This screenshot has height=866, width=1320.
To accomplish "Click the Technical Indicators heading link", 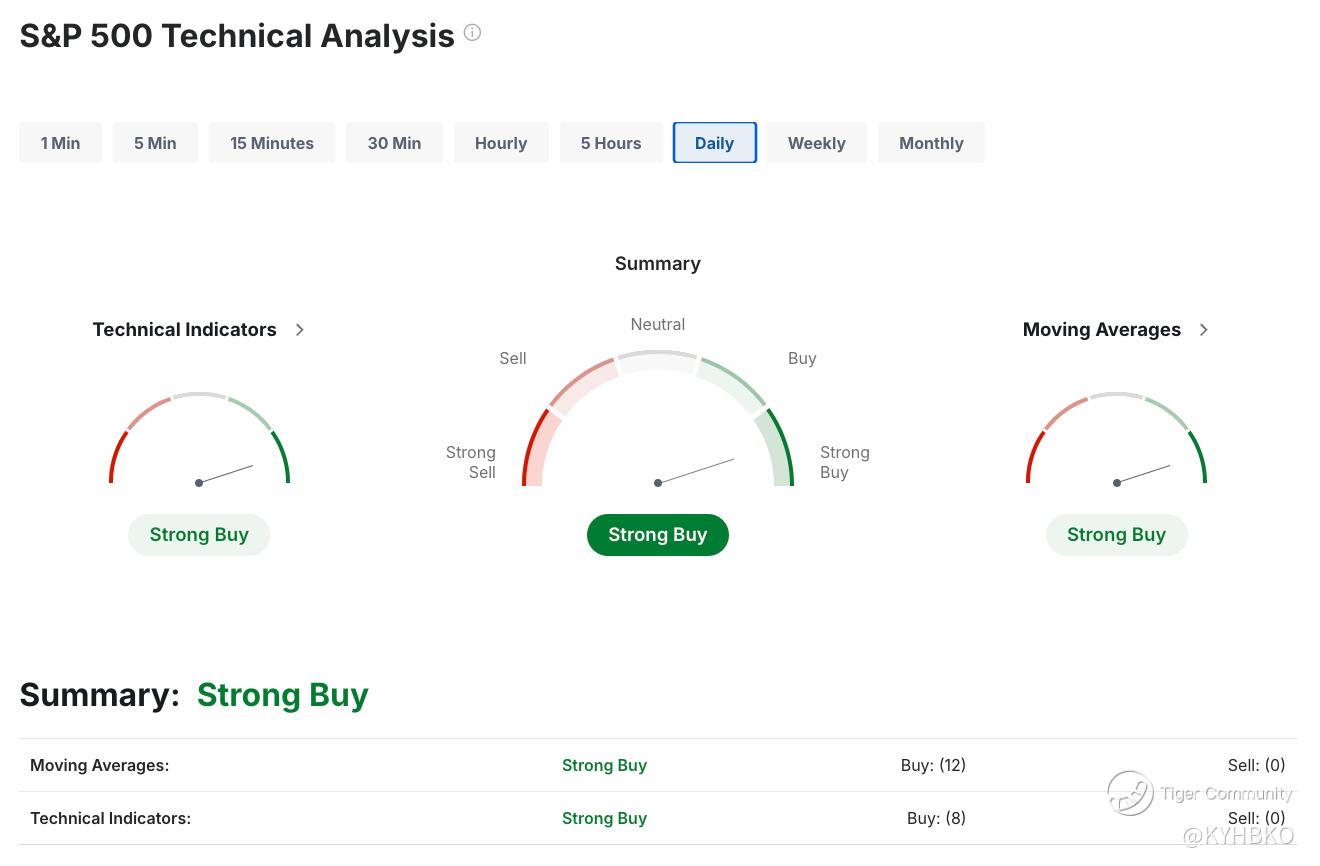I will 184,330.
